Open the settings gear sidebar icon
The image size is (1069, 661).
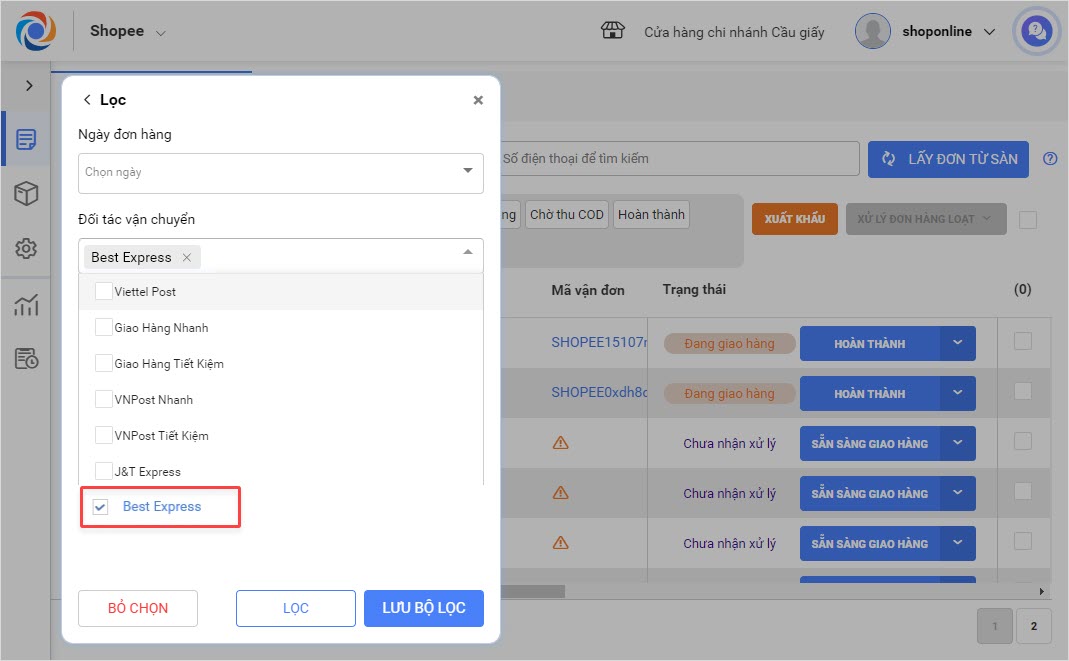point(26,248)
